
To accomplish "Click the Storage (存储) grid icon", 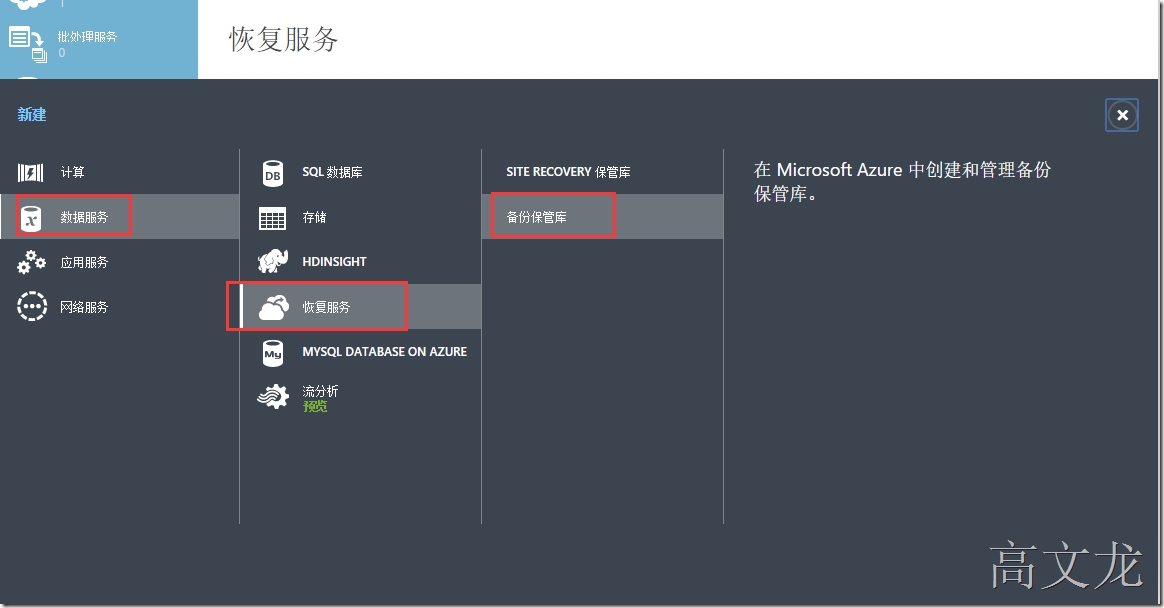I will coord(272,218).
